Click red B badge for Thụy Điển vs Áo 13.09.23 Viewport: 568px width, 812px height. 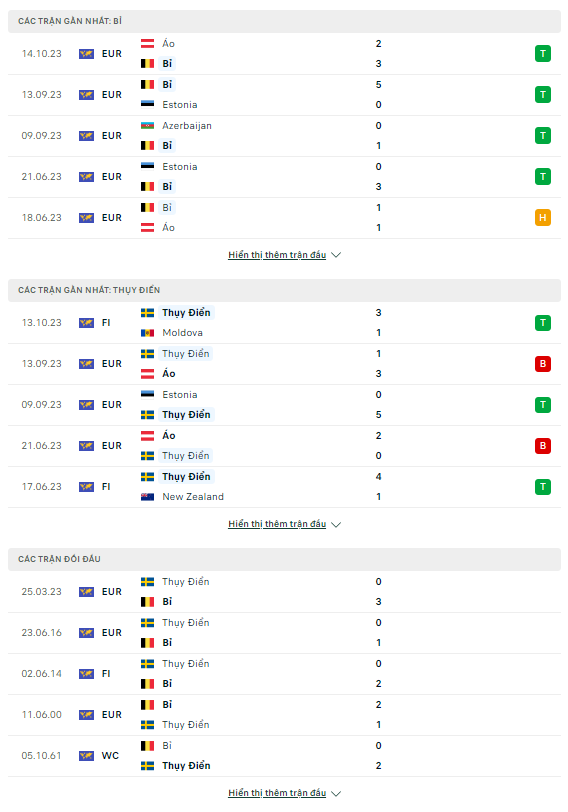542,364
